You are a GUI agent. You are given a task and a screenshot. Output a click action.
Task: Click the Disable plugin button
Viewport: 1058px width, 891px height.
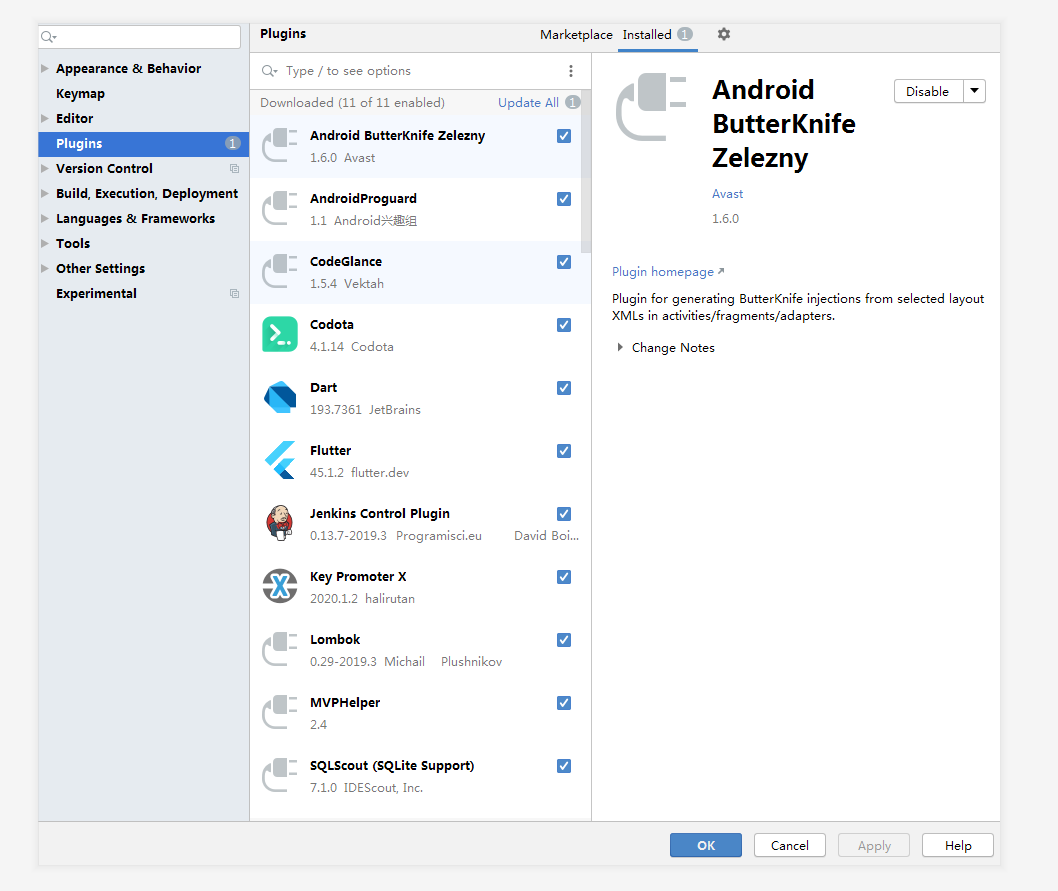(928, 91)
